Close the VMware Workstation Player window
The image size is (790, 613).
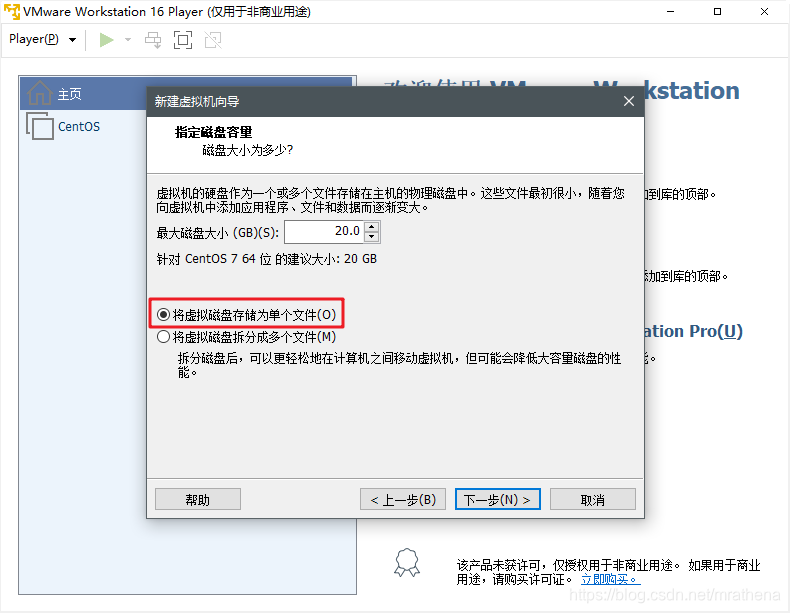[764, 12]
